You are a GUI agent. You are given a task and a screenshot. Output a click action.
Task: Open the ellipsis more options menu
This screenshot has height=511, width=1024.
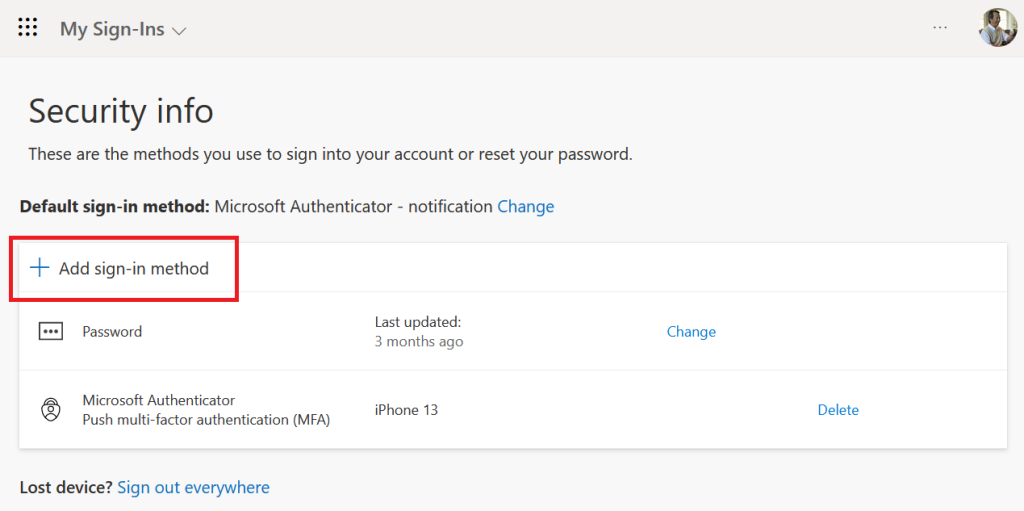(x=940, y=28)
